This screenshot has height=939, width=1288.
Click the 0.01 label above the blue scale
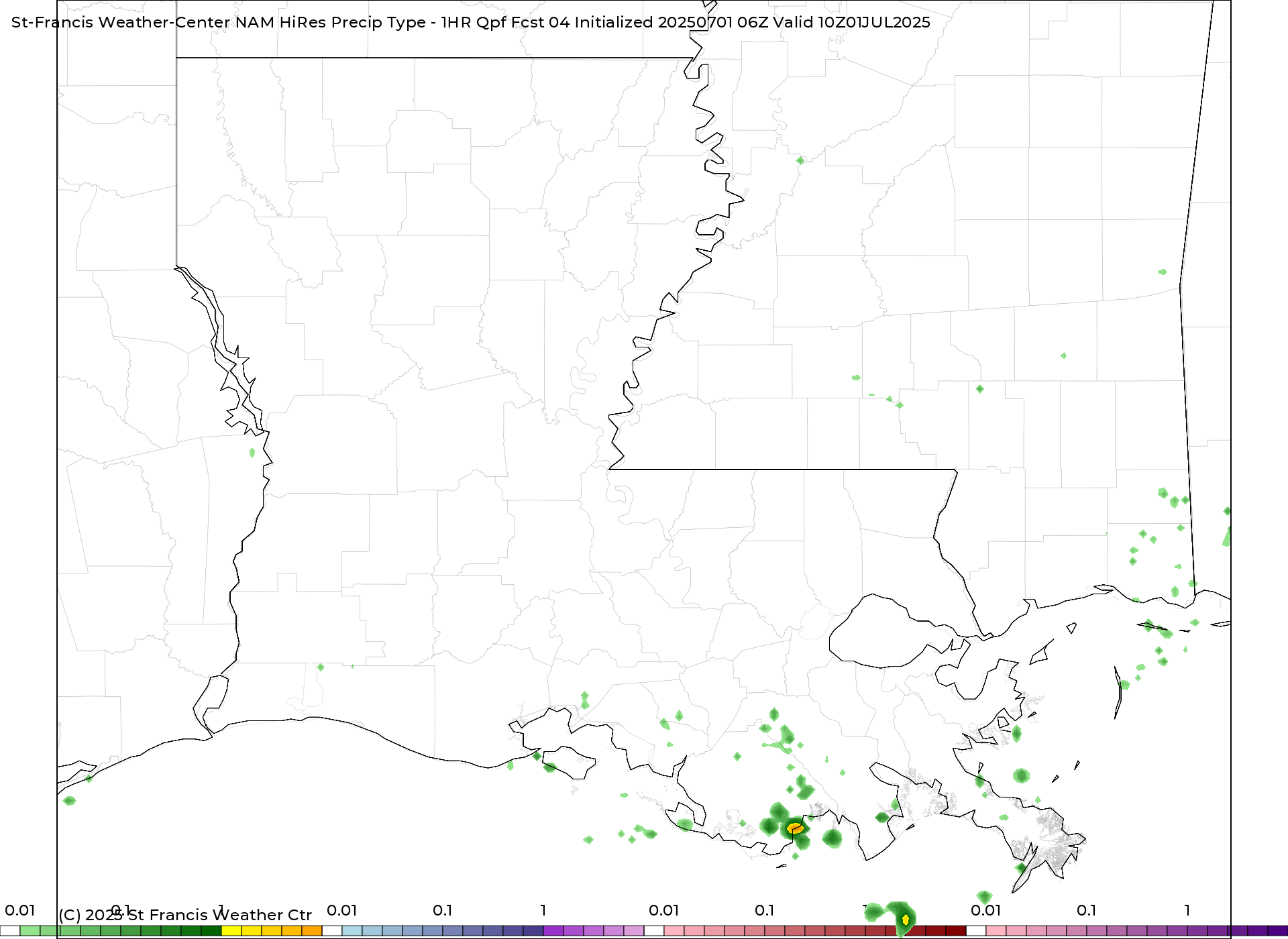pos(341,910)
